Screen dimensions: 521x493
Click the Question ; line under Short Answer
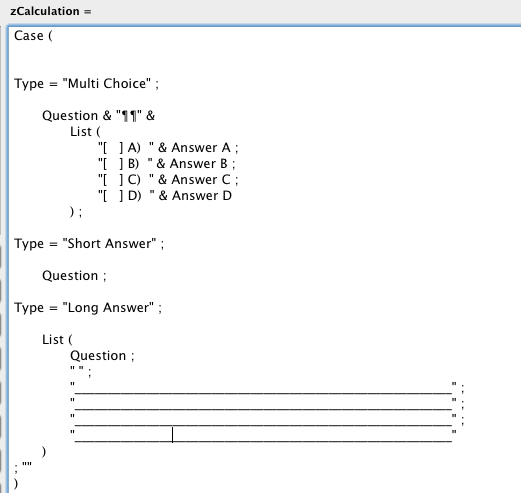pyautogui.click(x=74, y=276)
